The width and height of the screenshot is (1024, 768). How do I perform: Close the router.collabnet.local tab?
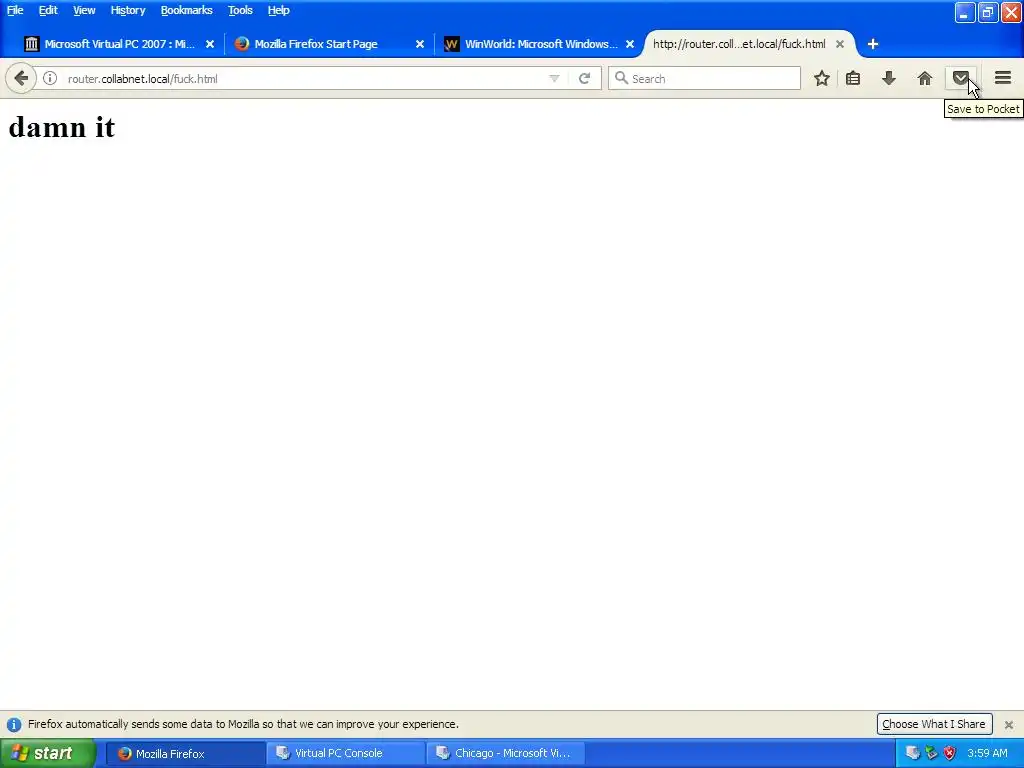coord(840,44)
